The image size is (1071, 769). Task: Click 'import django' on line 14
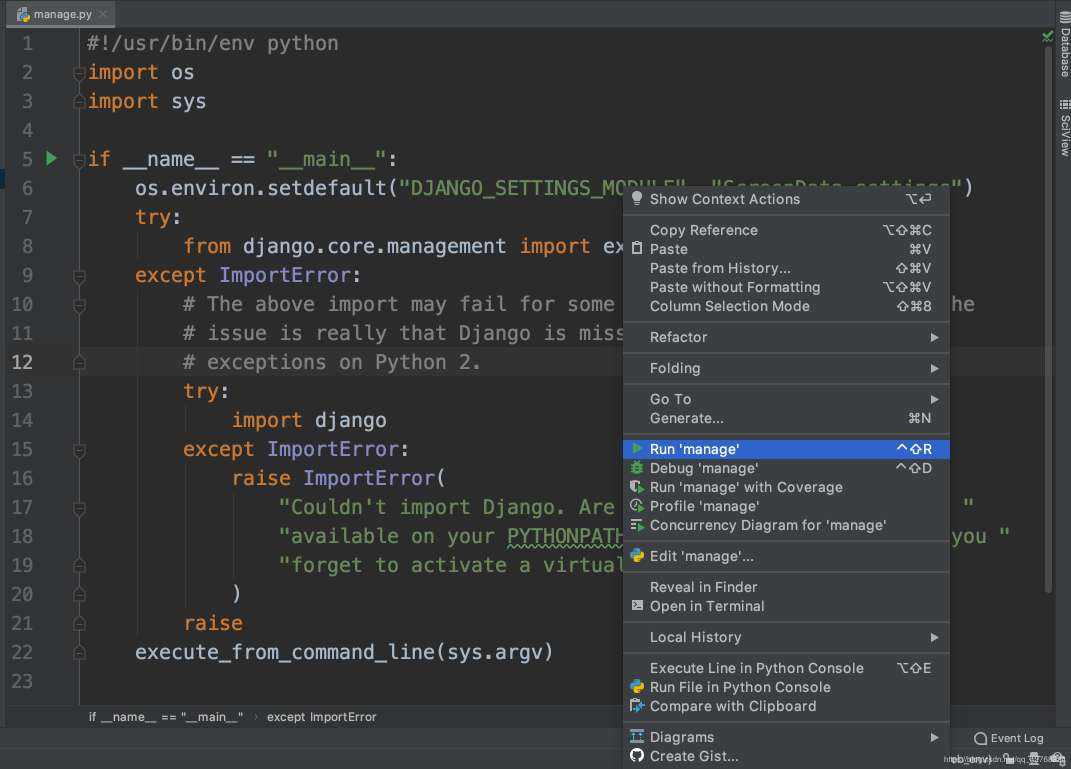pyautogui.click(x=309, y=420)
